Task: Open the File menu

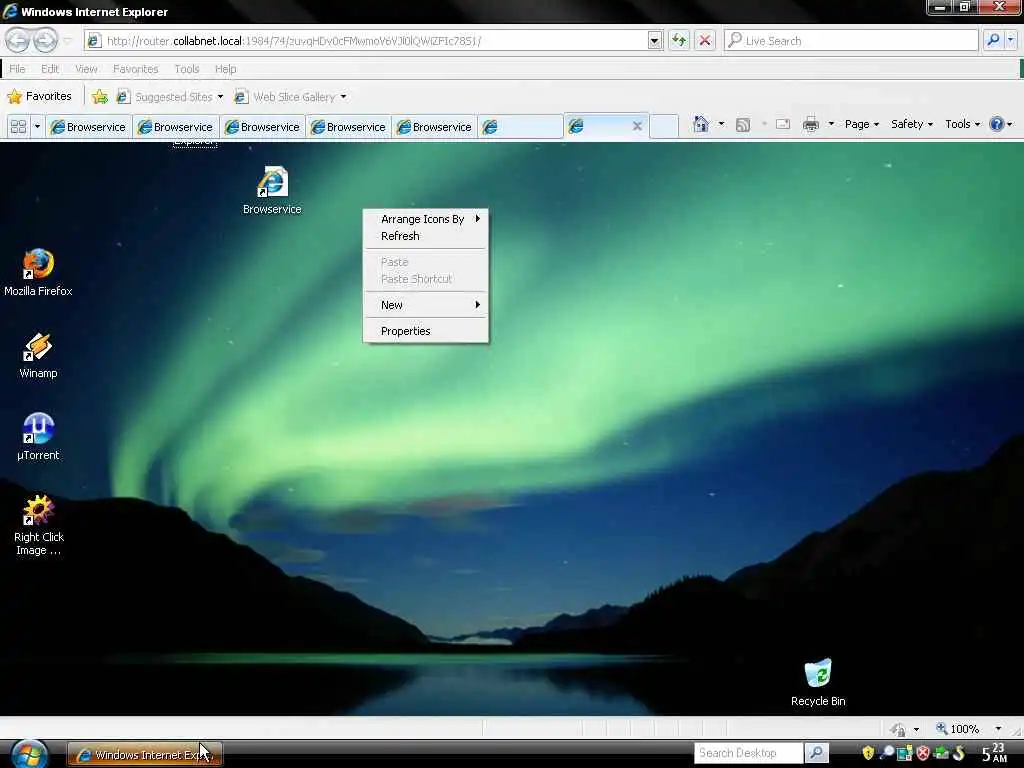Action: pos(18,69)
